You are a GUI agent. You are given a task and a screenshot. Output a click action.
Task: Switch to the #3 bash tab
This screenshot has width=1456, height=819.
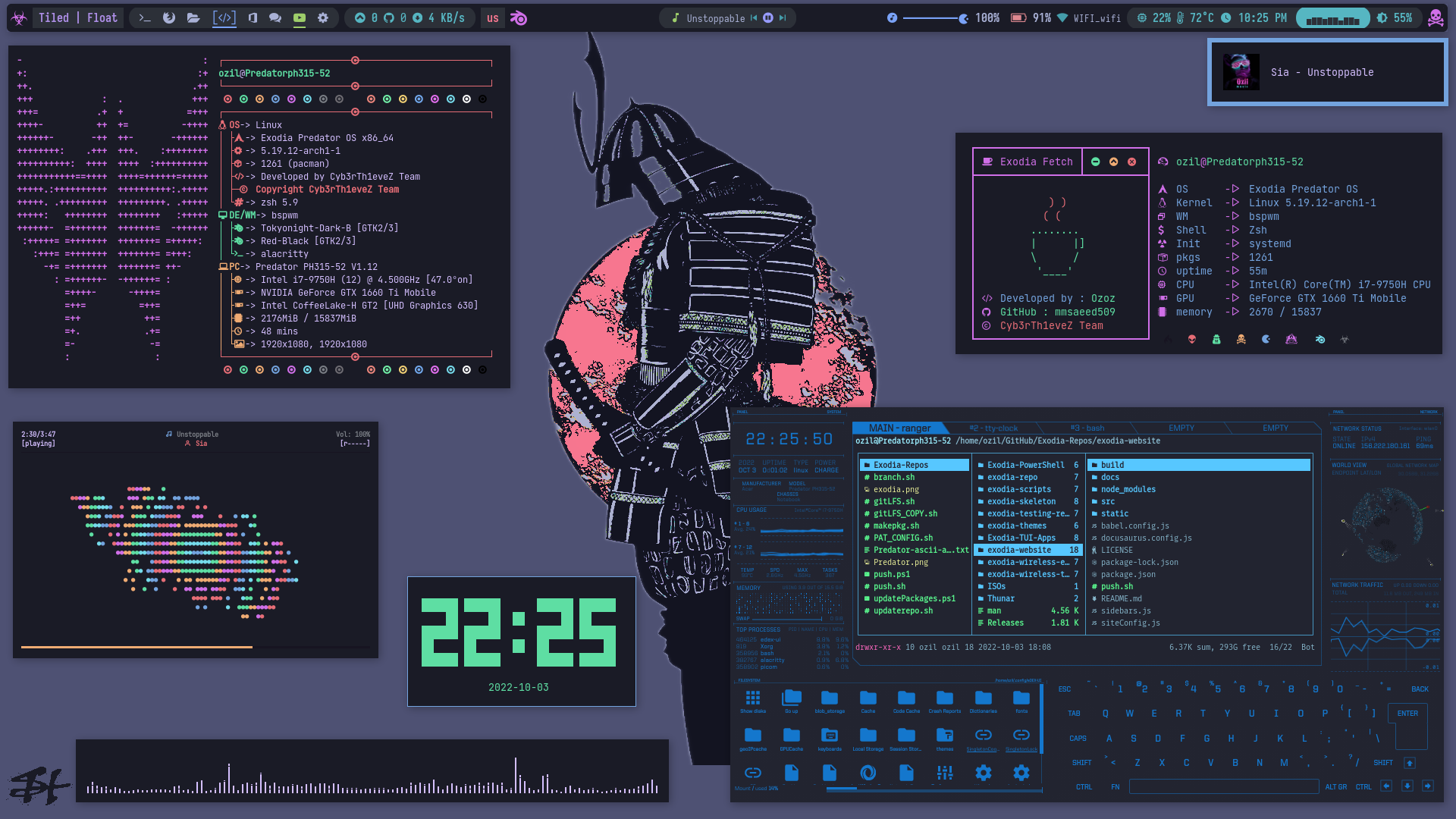click(1087, 428)
